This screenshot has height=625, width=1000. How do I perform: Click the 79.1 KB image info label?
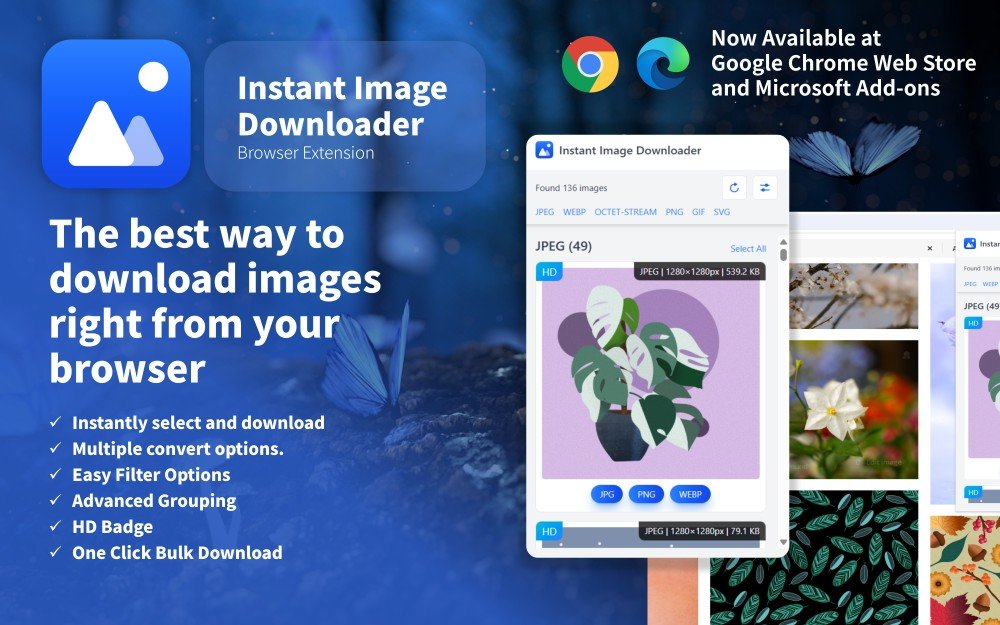point(702,531)
